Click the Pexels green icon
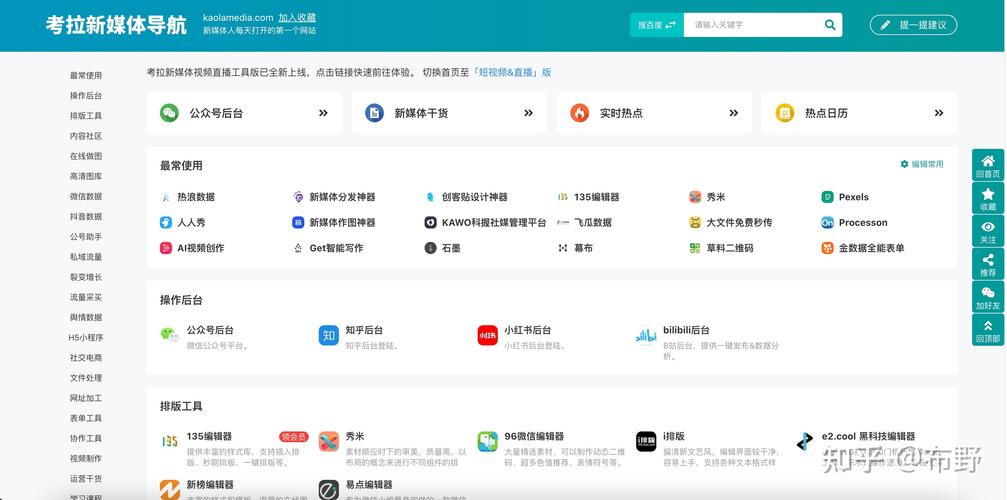 827,197
